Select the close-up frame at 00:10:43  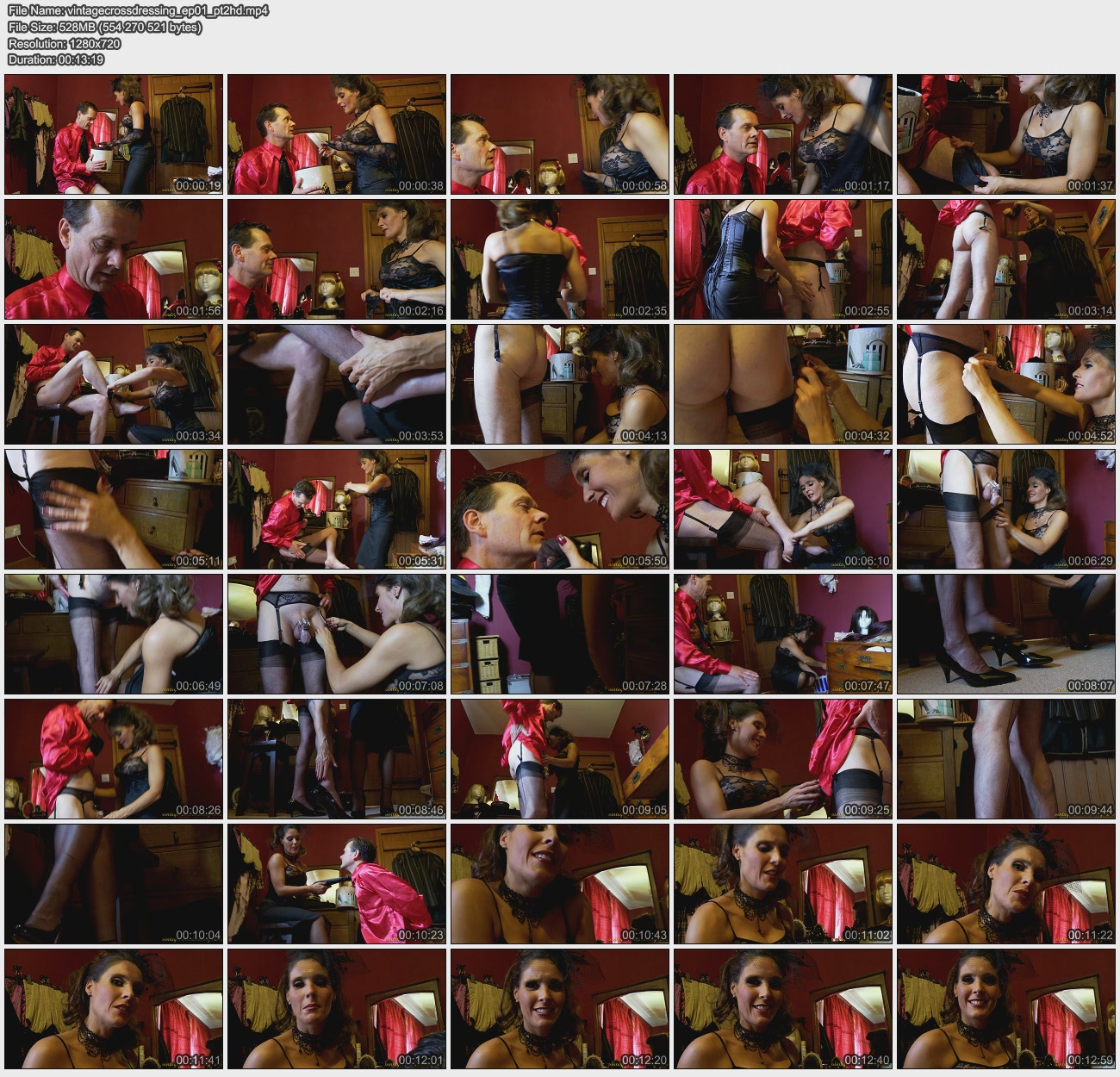559,883
